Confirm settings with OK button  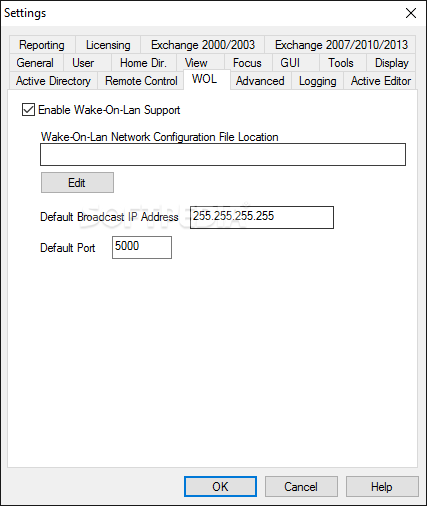(220, 487)
